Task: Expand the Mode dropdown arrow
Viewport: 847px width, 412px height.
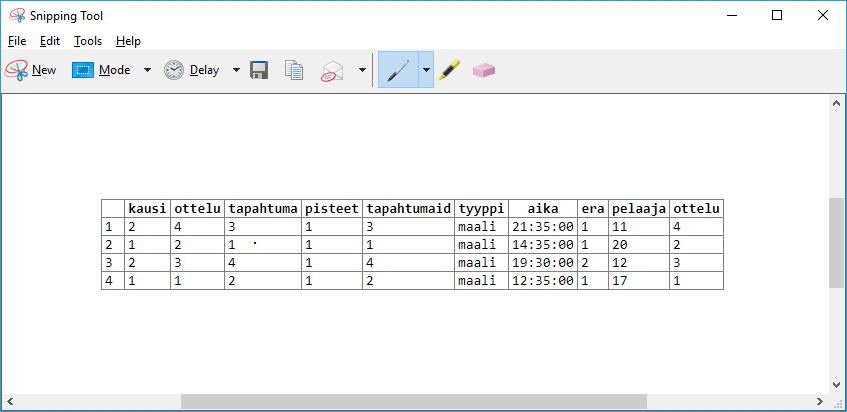Action: click(147, 70)
